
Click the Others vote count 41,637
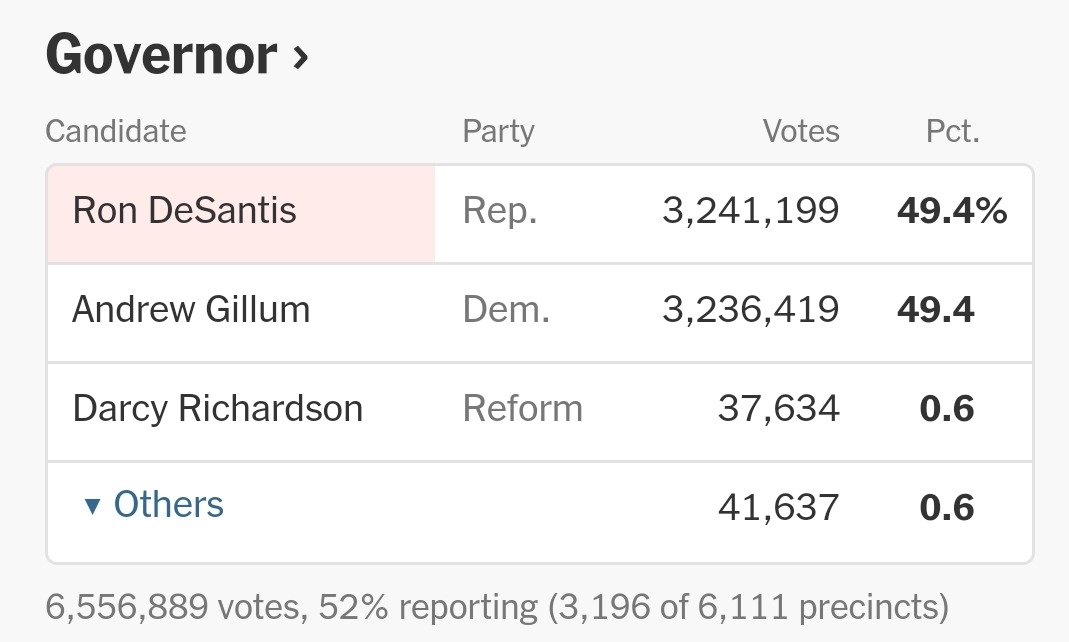click(778, 508)
